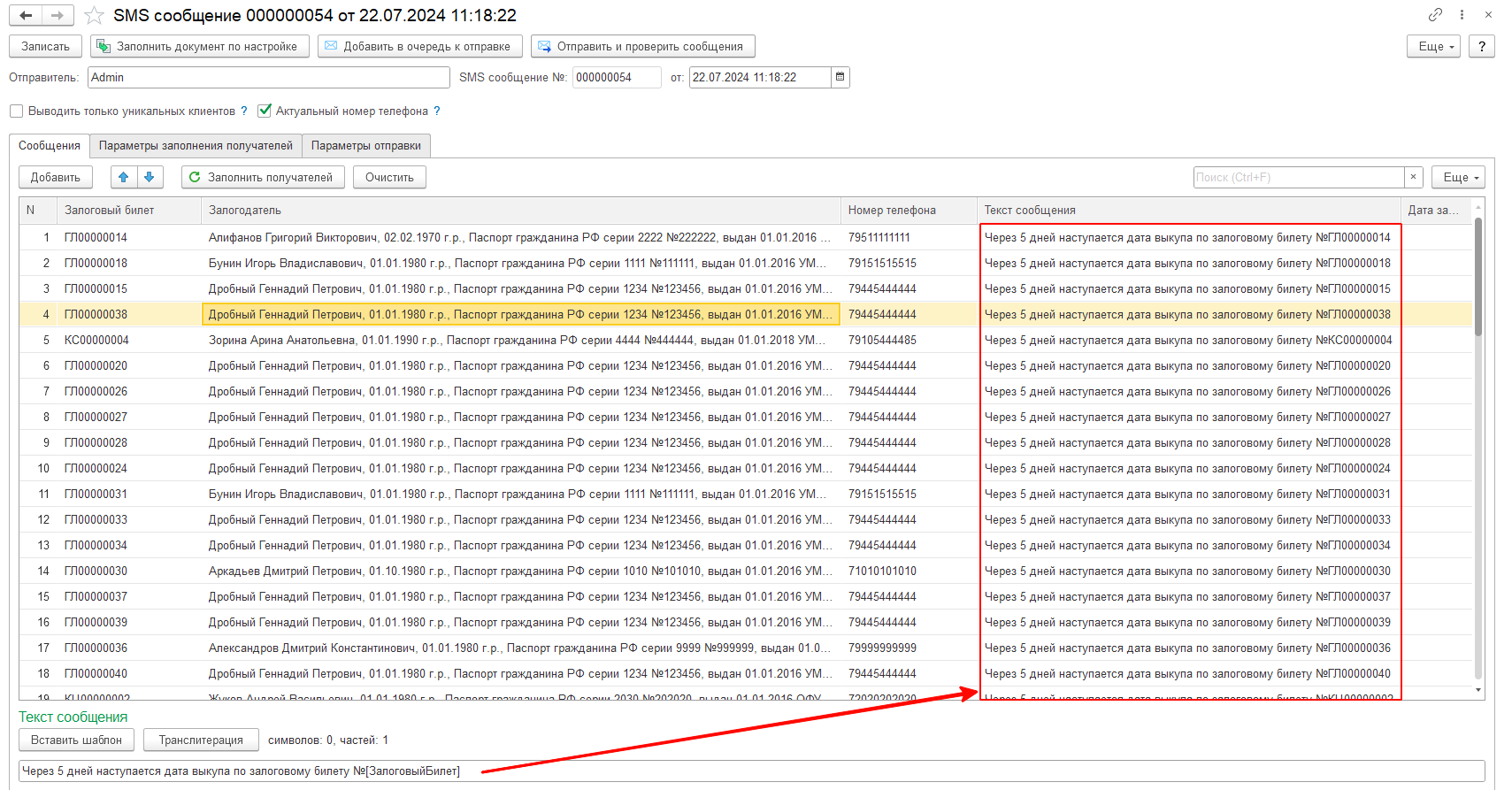Image resolution: width=1512 pixels, height=790 pixels.
Task: Click 'Отправить и проверить сообщения'
Action: coord(643,46)
